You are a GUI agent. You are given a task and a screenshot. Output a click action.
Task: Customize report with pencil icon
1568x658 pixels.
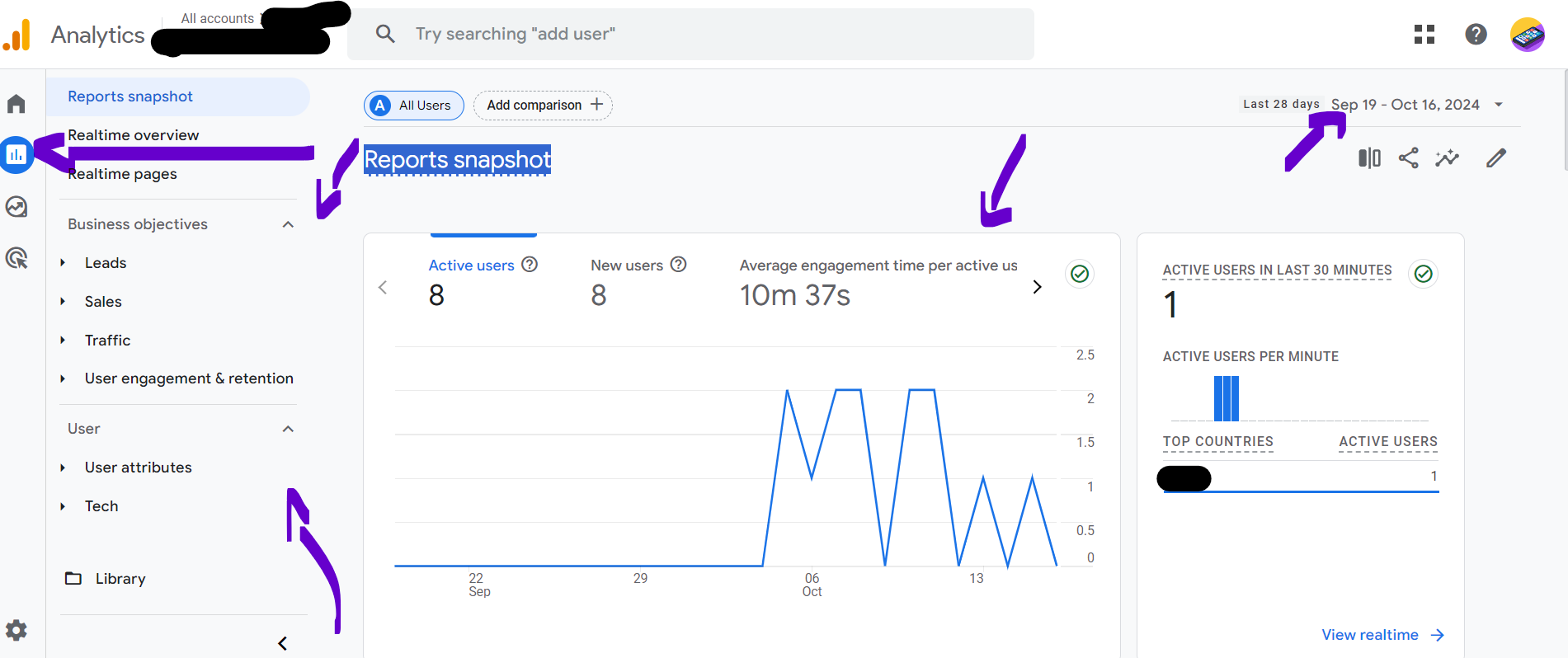coord(1495,157)
